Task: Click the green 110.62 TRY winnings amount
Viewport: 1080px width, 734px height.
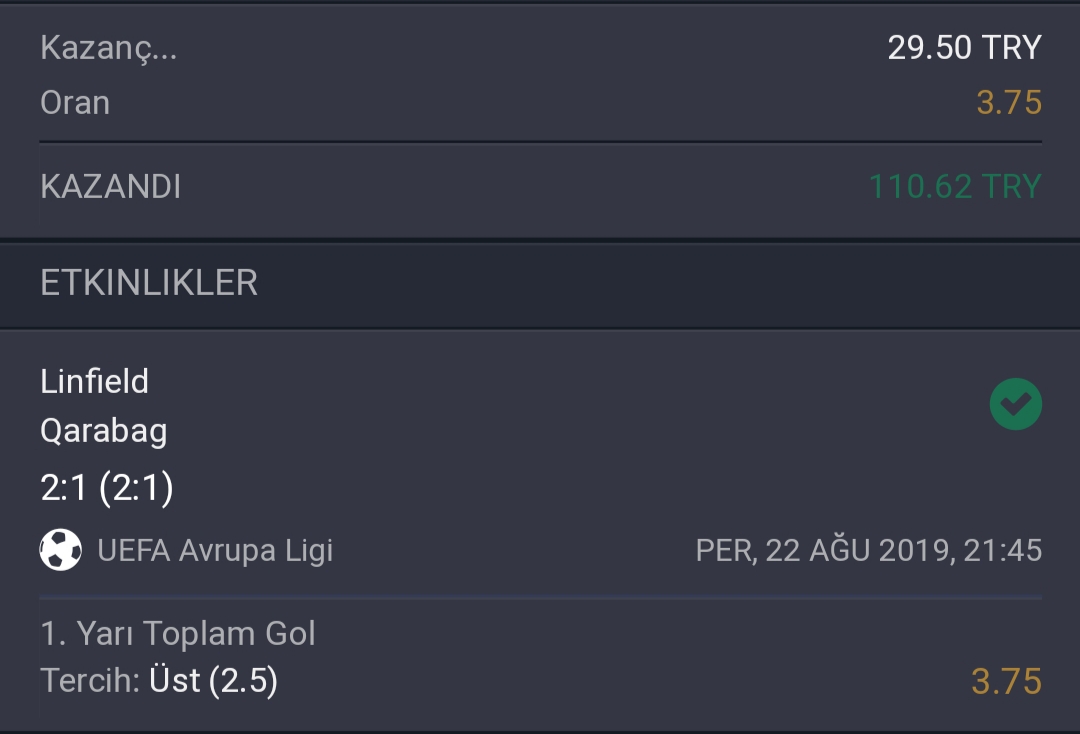Action: pos(955,187)
